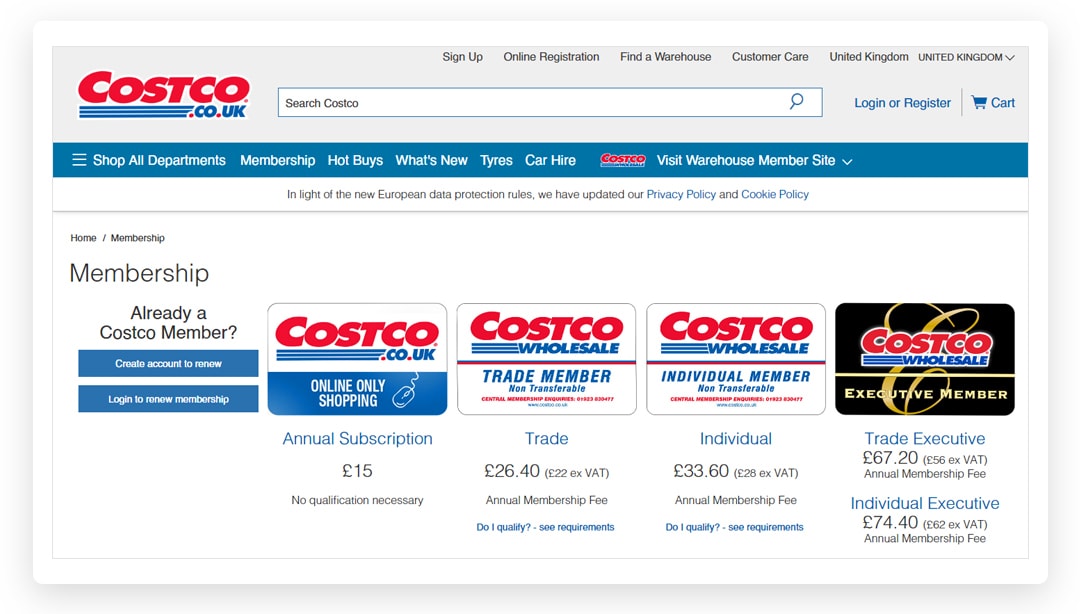Click the 'Already a Costco Member?' heading
The width and height of the screenshot is (1080, 614).
(x=168, y=323)
